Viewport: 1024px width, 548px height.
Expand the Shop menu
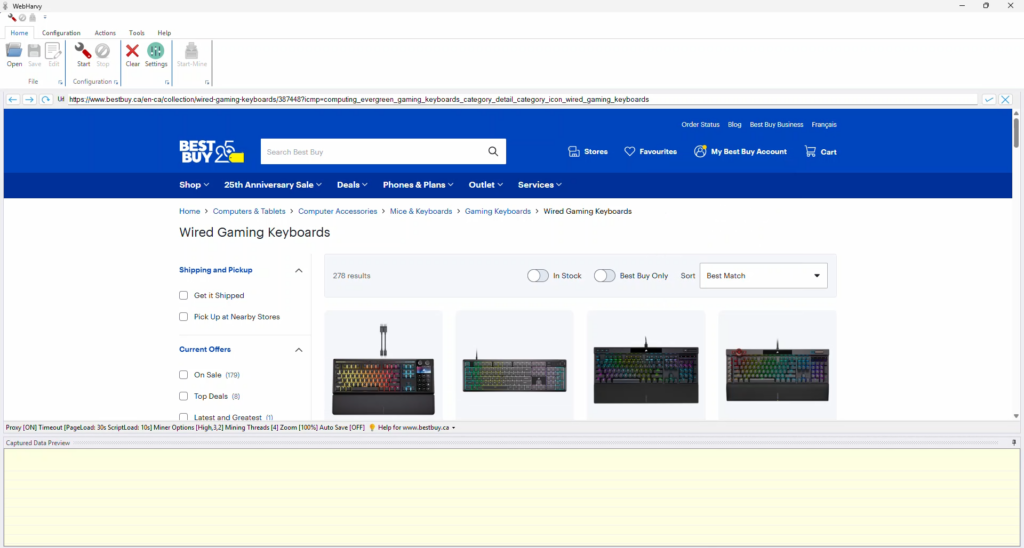pyautogui.click(x=194, y=185)
